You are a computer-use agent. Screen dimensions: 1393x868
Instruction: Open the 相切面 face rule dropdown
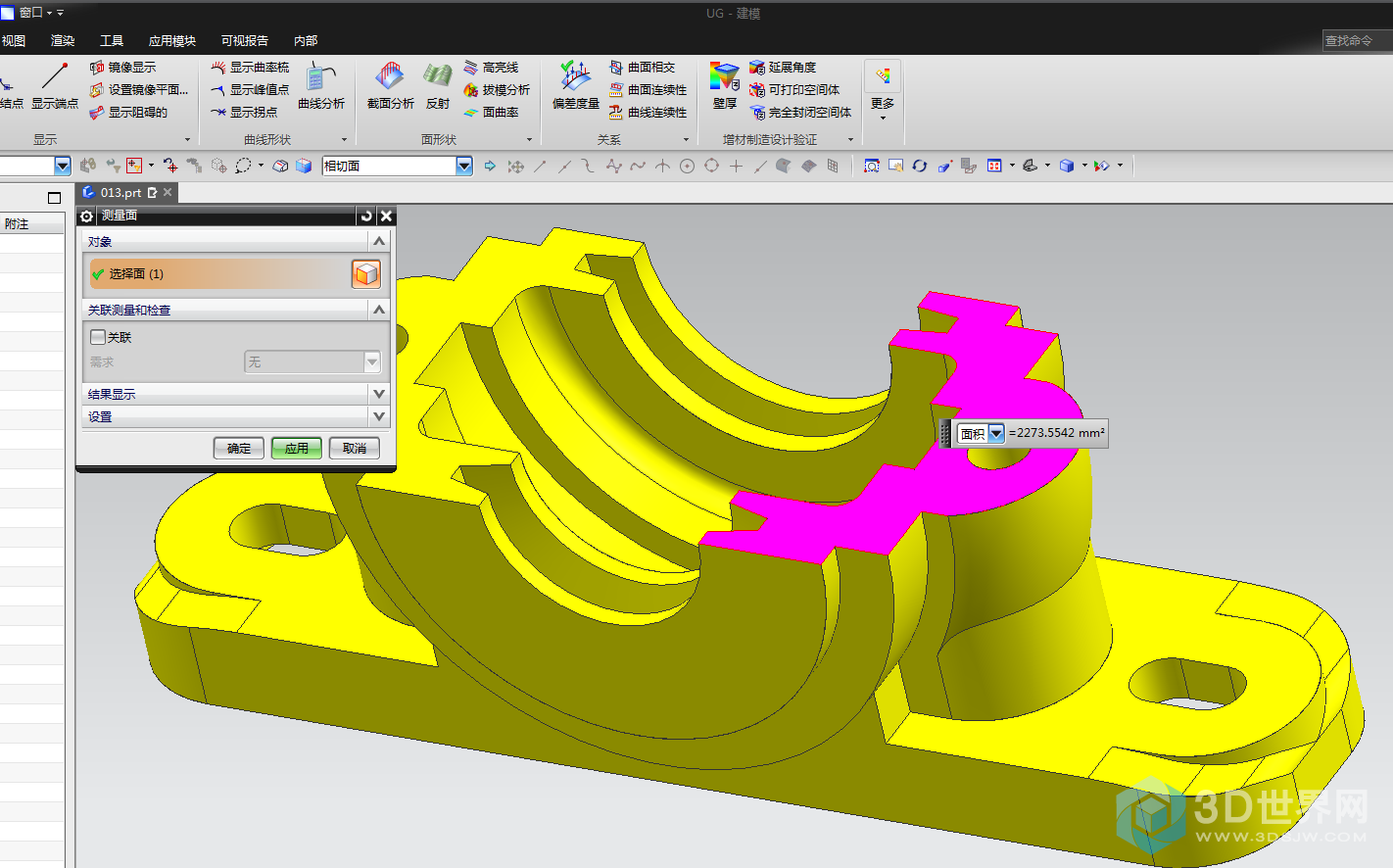[464, 167]
